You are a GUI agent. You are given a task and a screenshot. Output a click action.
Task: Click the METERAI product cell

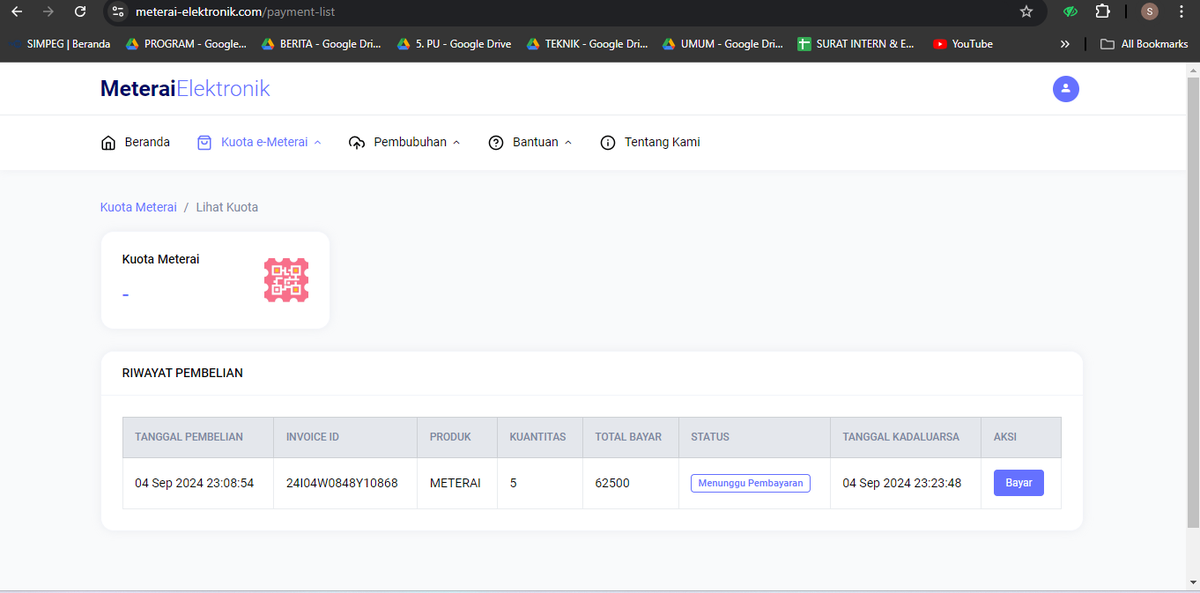[455, 483]
